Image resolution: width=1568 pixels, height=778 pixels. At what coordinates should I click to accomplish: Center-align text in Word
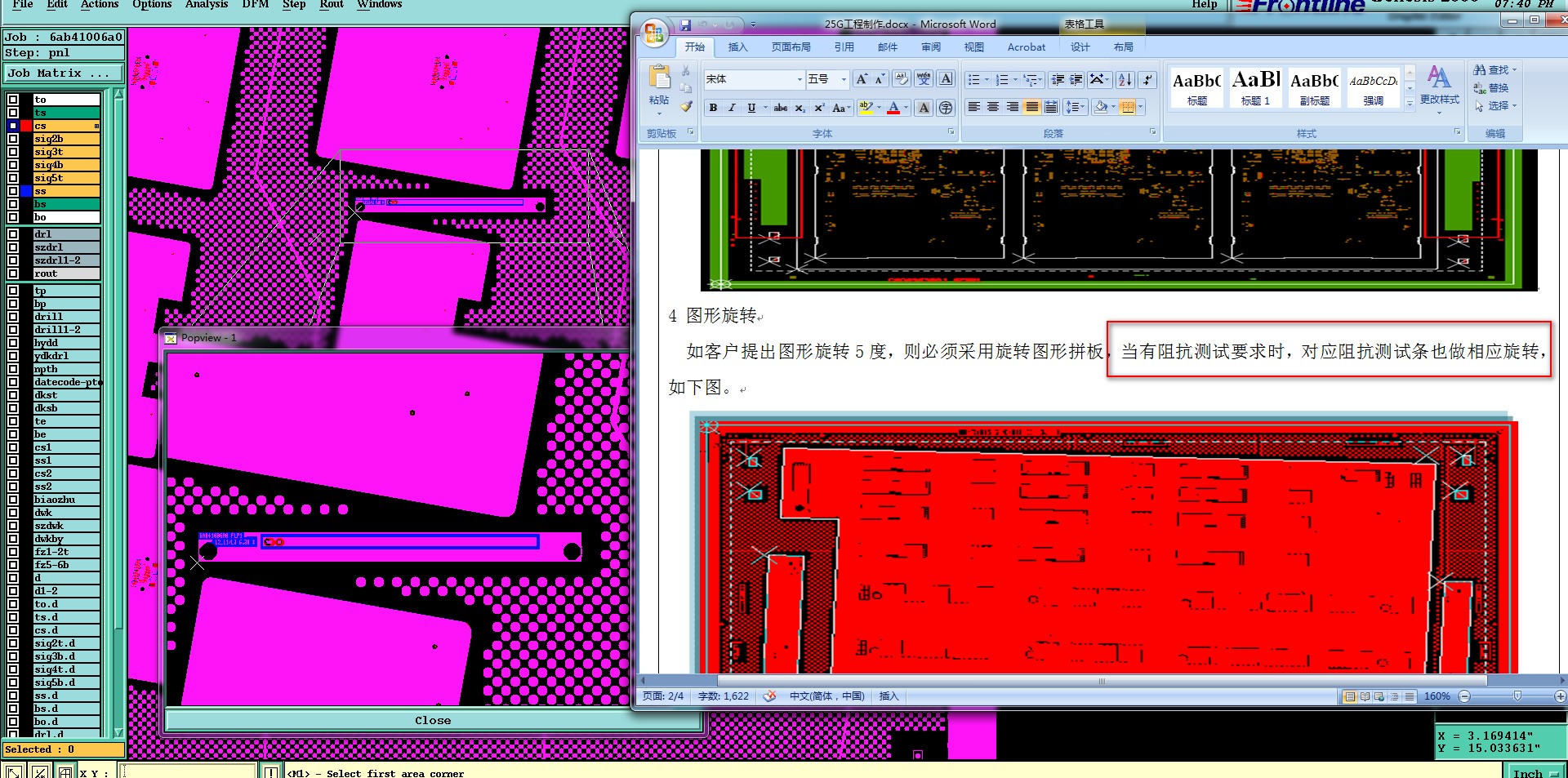coord(993,107)
